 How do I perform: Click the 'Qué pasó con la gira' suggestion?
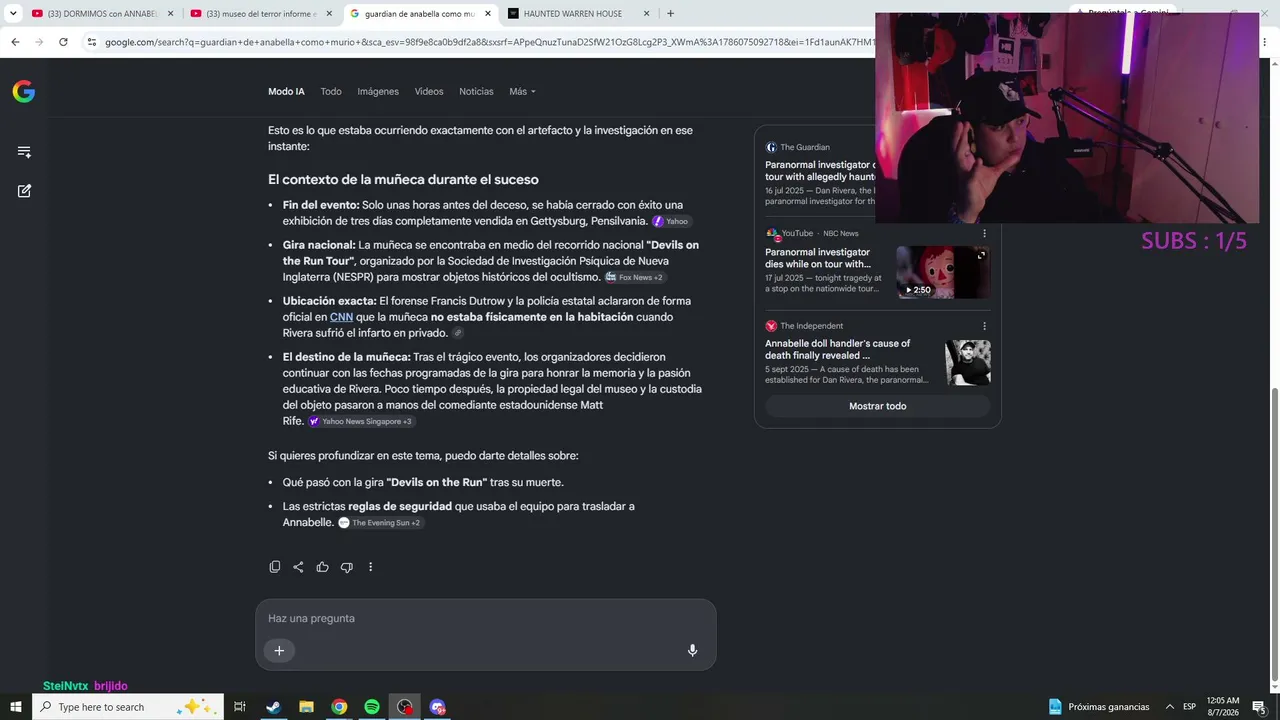coord(423,483)
